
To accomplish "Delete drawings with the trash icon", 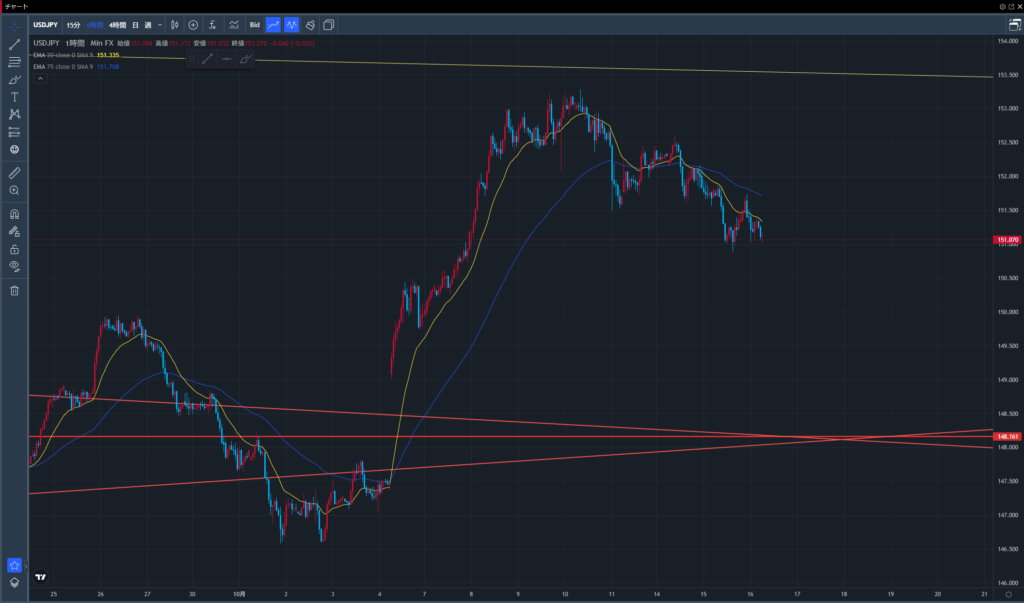I will pyautogui.click(x=14, y=290).
